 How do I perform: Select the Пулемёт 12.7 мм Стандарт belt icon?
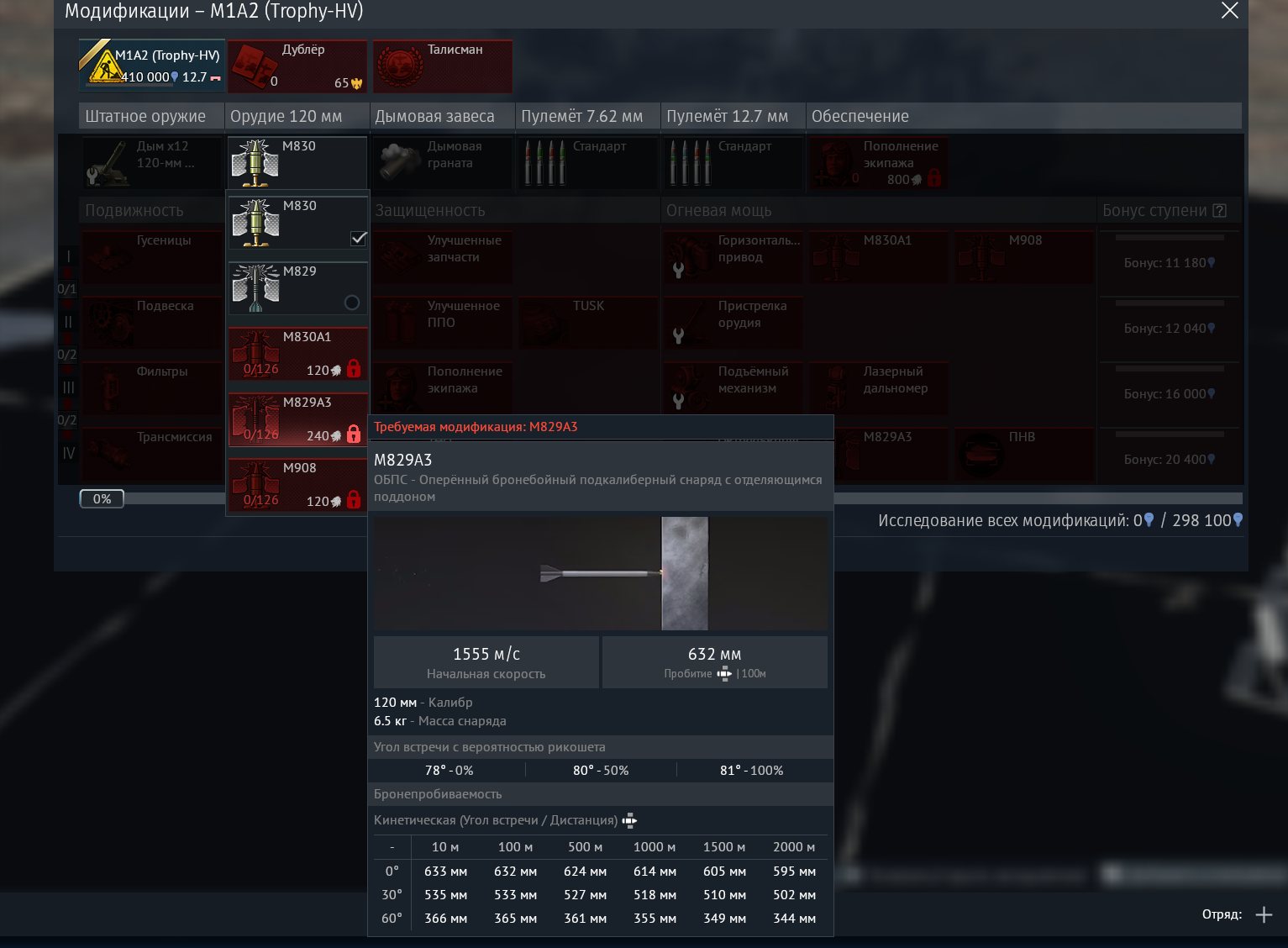coord(690,162)
